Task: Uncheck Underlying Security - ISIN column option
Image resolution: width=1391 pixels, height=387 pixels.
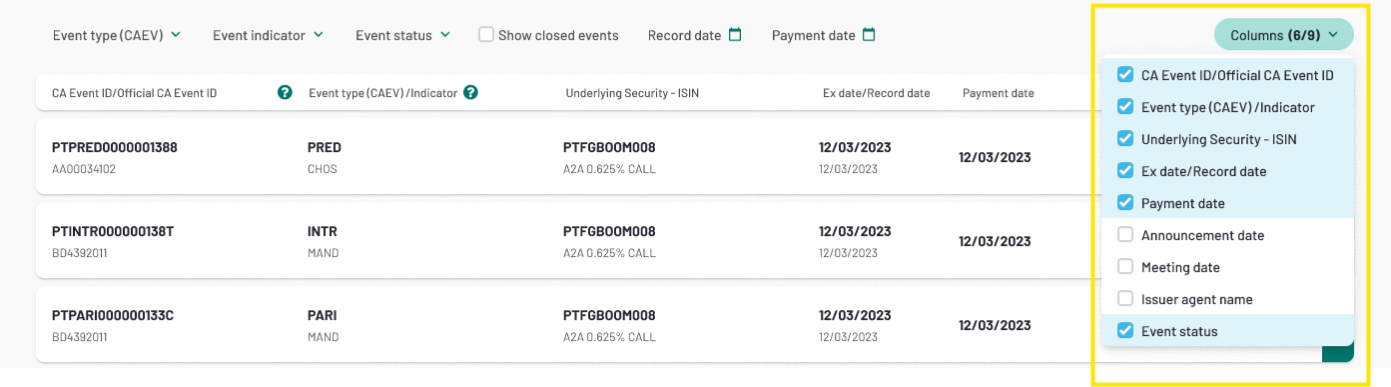Action: pos(1125,139)
